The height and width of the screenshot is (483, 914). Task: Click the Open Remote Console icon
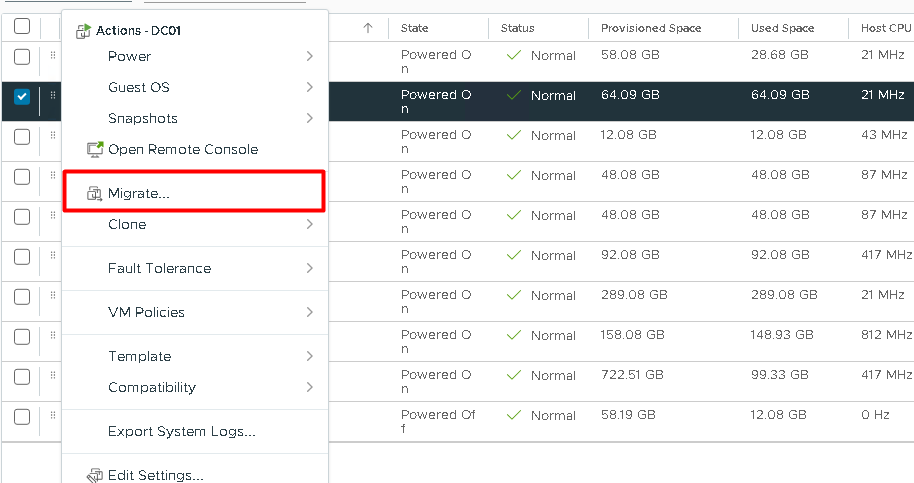point(95,150)
